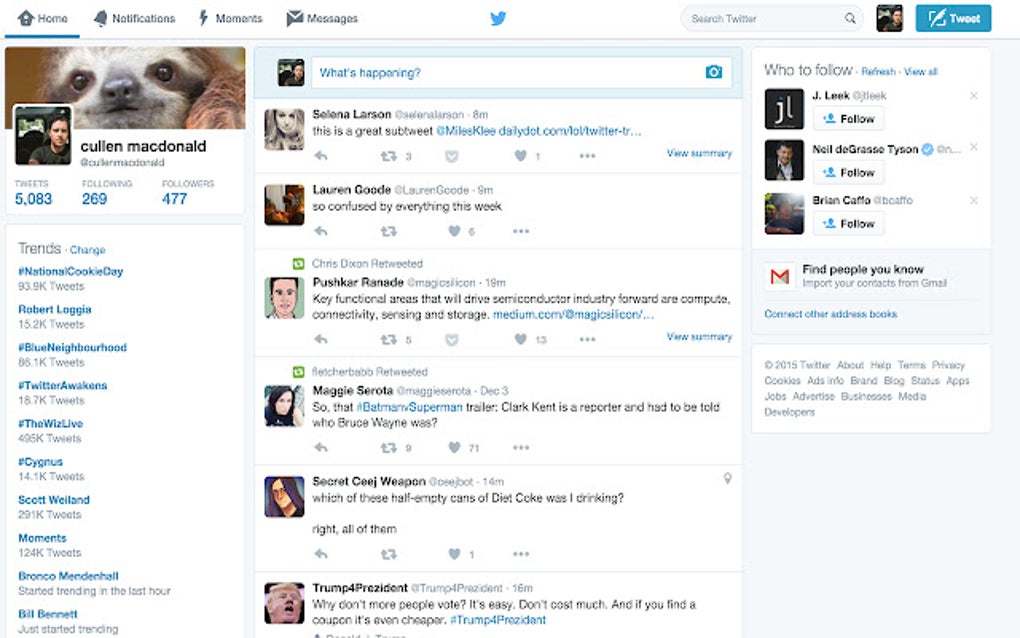This screenshot has height=638, width=1020.
Task: Open the #BatmanvSuperman hashtag
Action: (x=409, y=407)
